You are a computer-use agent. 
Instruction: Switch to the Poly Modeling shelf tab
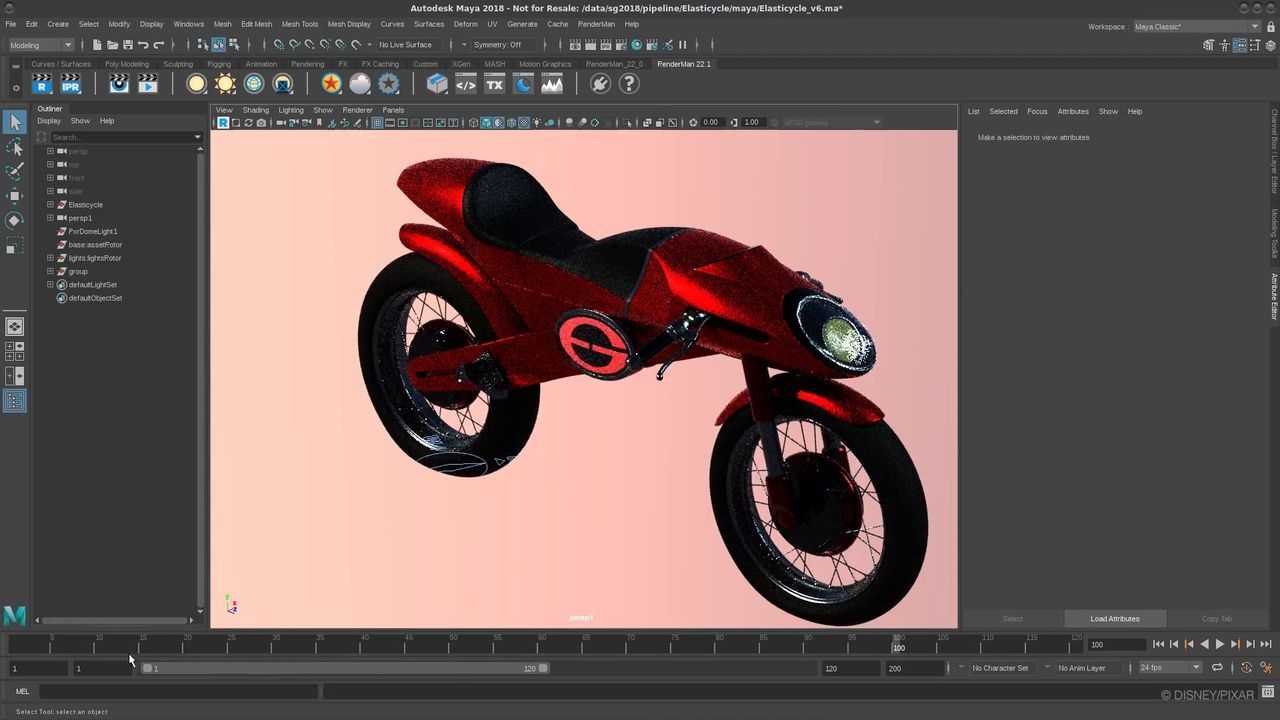[127, 64]
